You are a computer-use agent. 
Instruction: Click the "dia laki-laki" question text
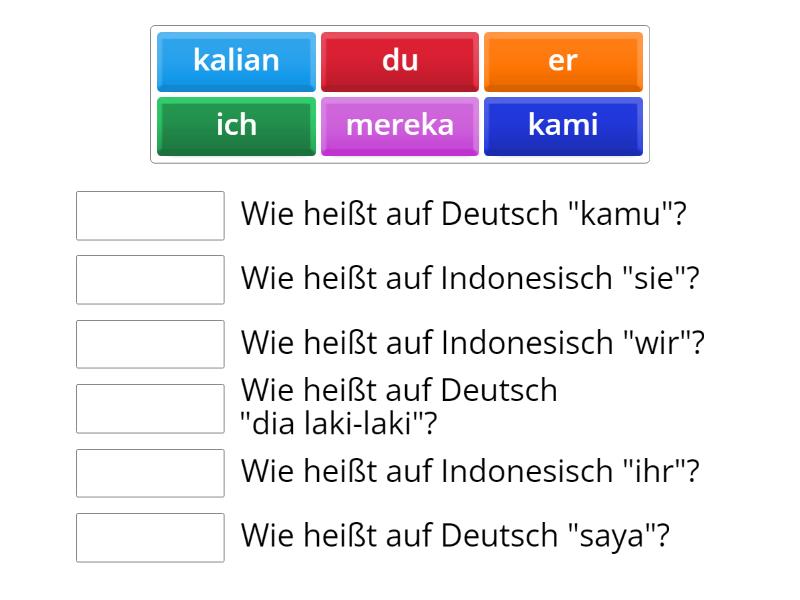pyautogui.click(x=399, y=406)
